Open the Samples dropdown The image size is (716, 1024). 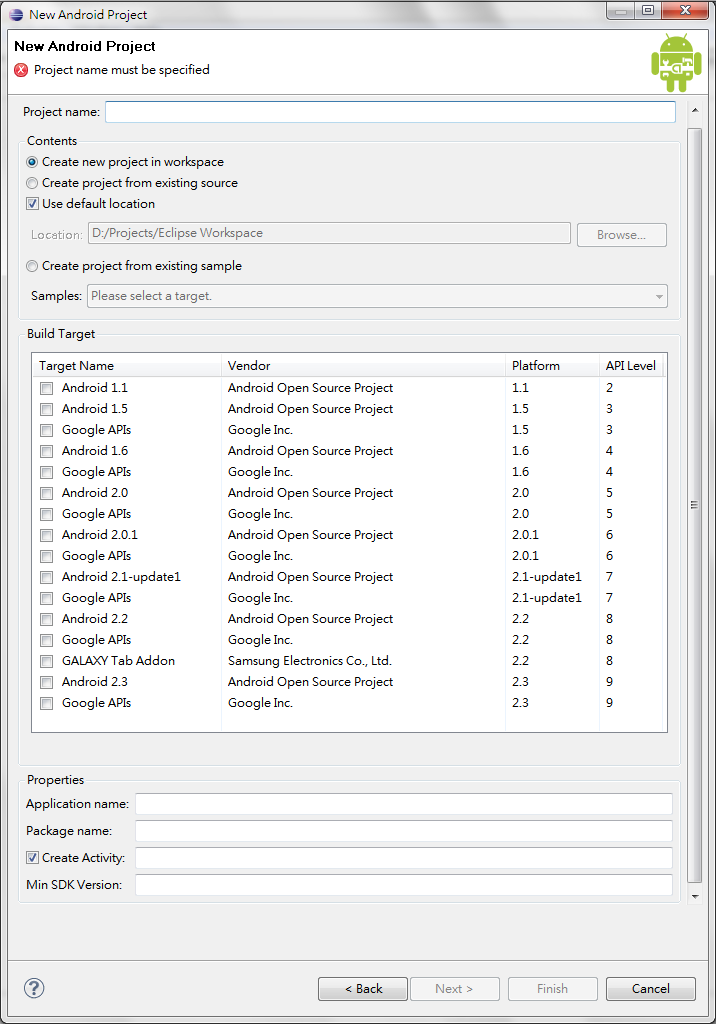coord(378,296)
